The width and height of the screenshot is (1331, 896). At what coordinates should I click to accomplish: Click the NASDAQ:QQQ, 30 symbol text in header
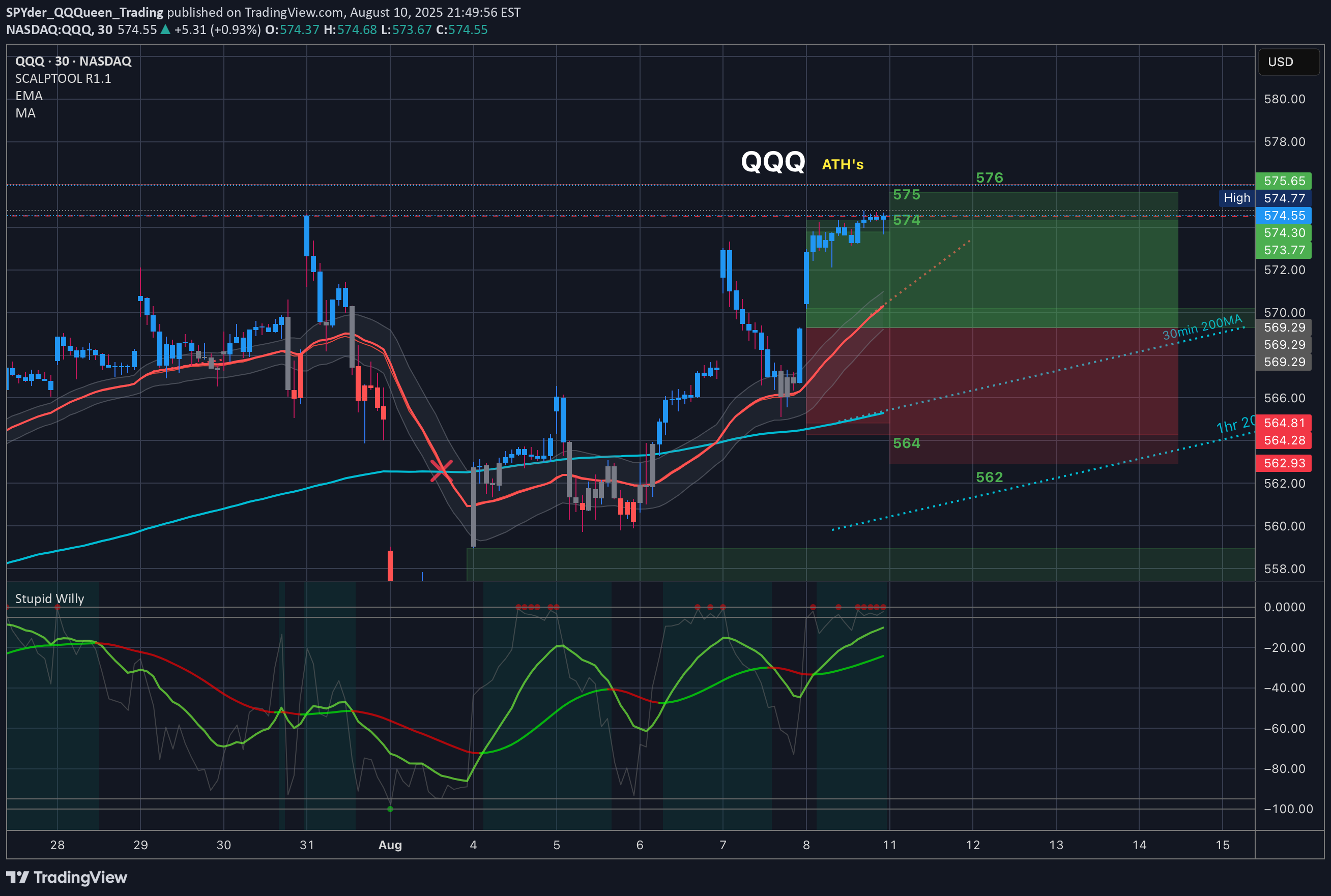(60, 29)
